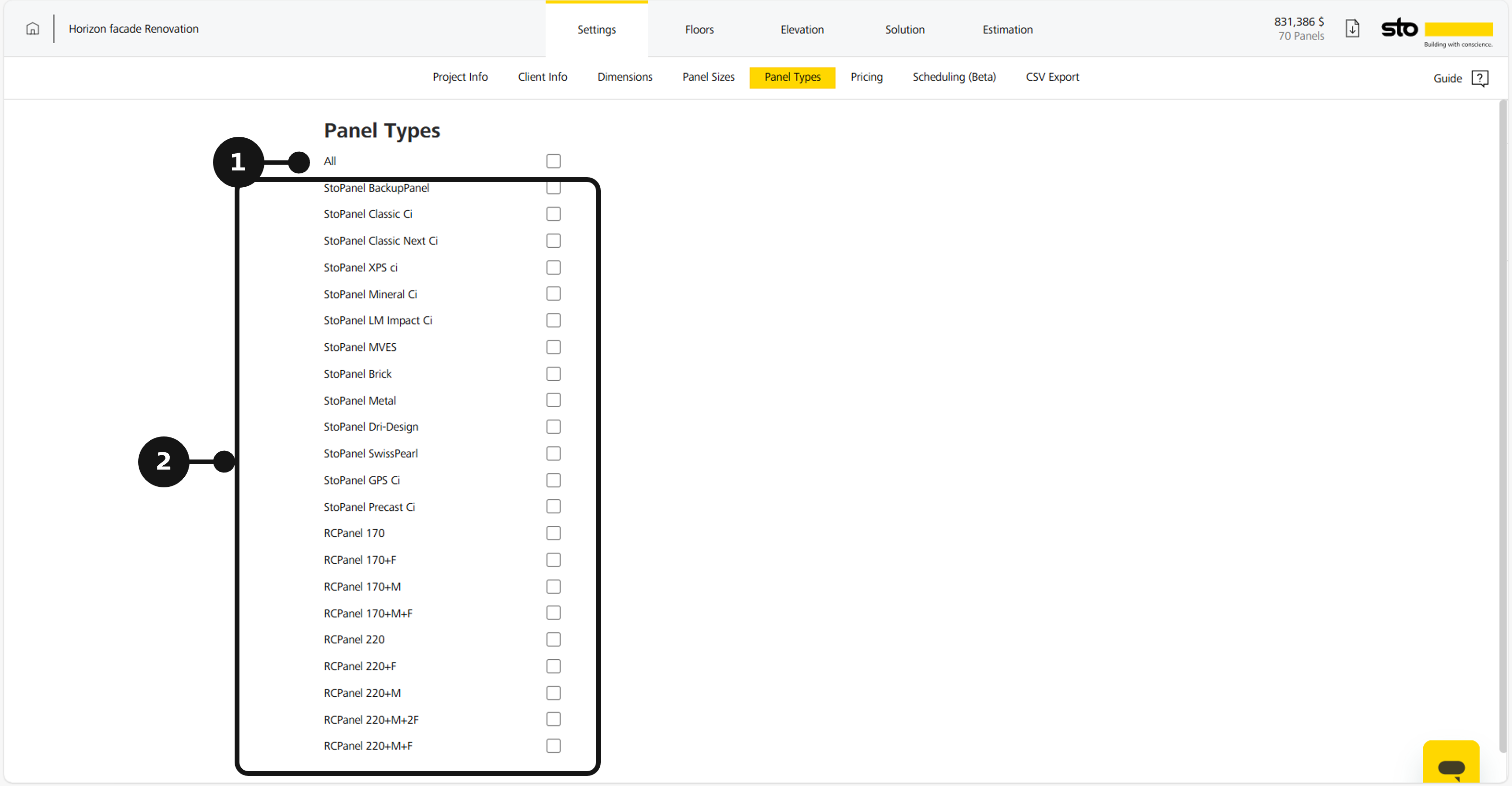This screenshot has height=786, width=1512.
Task: Enable StoPanel GPS Ci checkbox
Action: (553, 480)
